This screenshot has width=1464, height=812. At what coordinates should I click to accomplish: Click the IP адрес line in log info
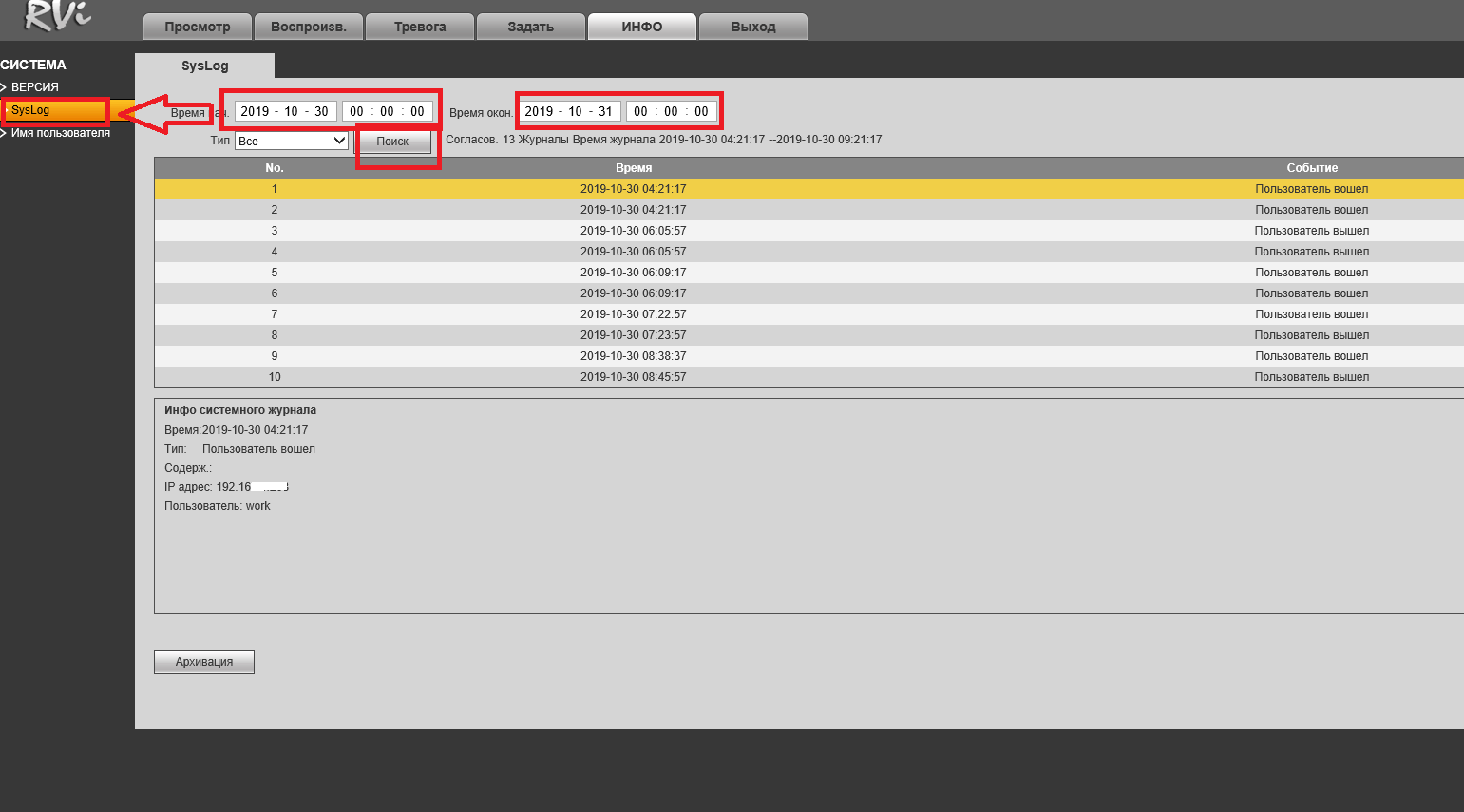click(226, 487)
